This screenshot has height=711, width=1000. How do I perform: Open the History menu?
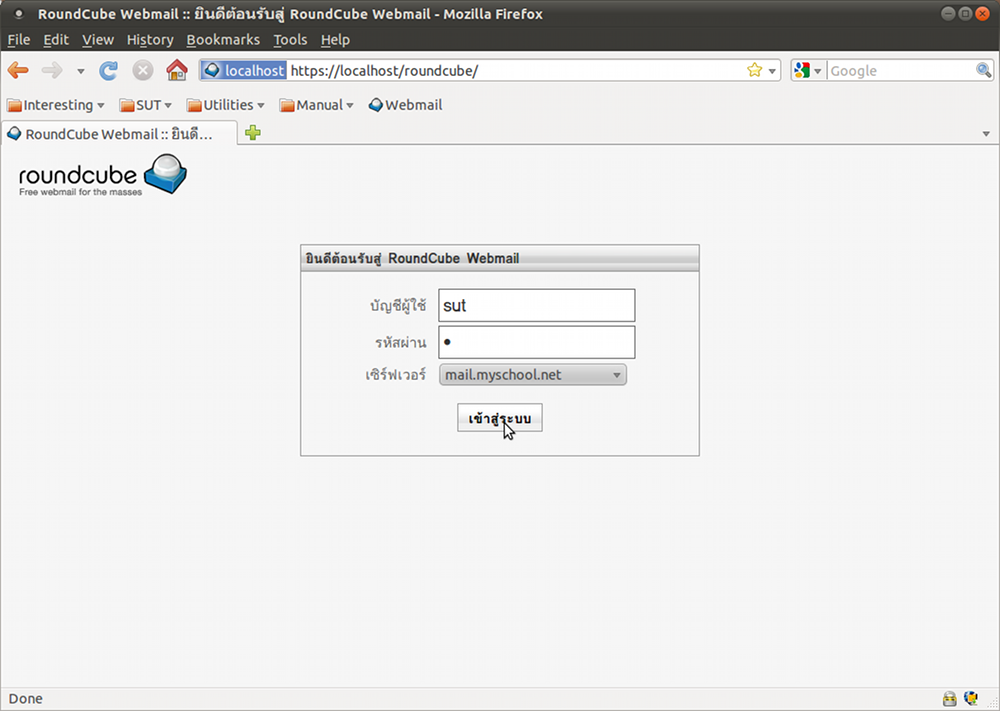(150, 40)
